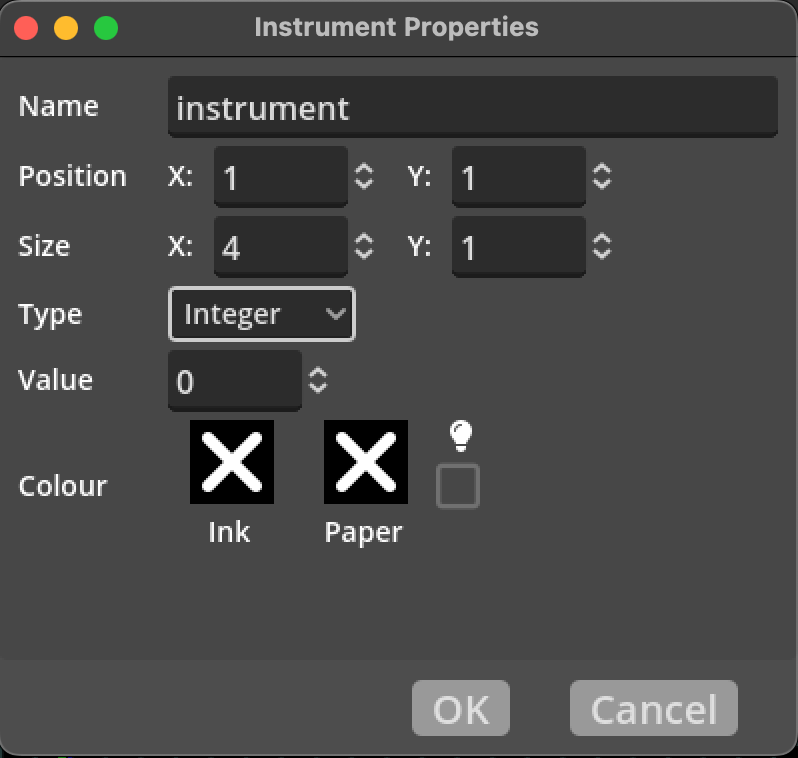This screenshot has width=798, height=758.
Task: Click the Size Y input field
Action: pos(518,246)
